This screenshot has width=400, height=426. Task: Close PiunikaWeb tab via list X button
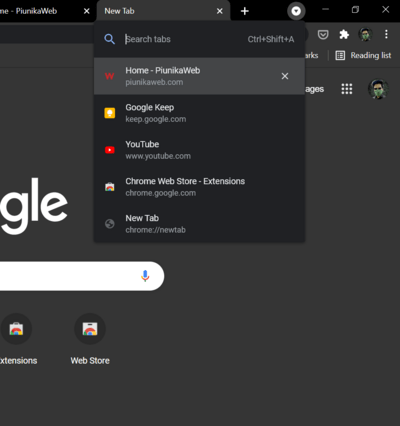pyautogui.click(x=285, y=76)
